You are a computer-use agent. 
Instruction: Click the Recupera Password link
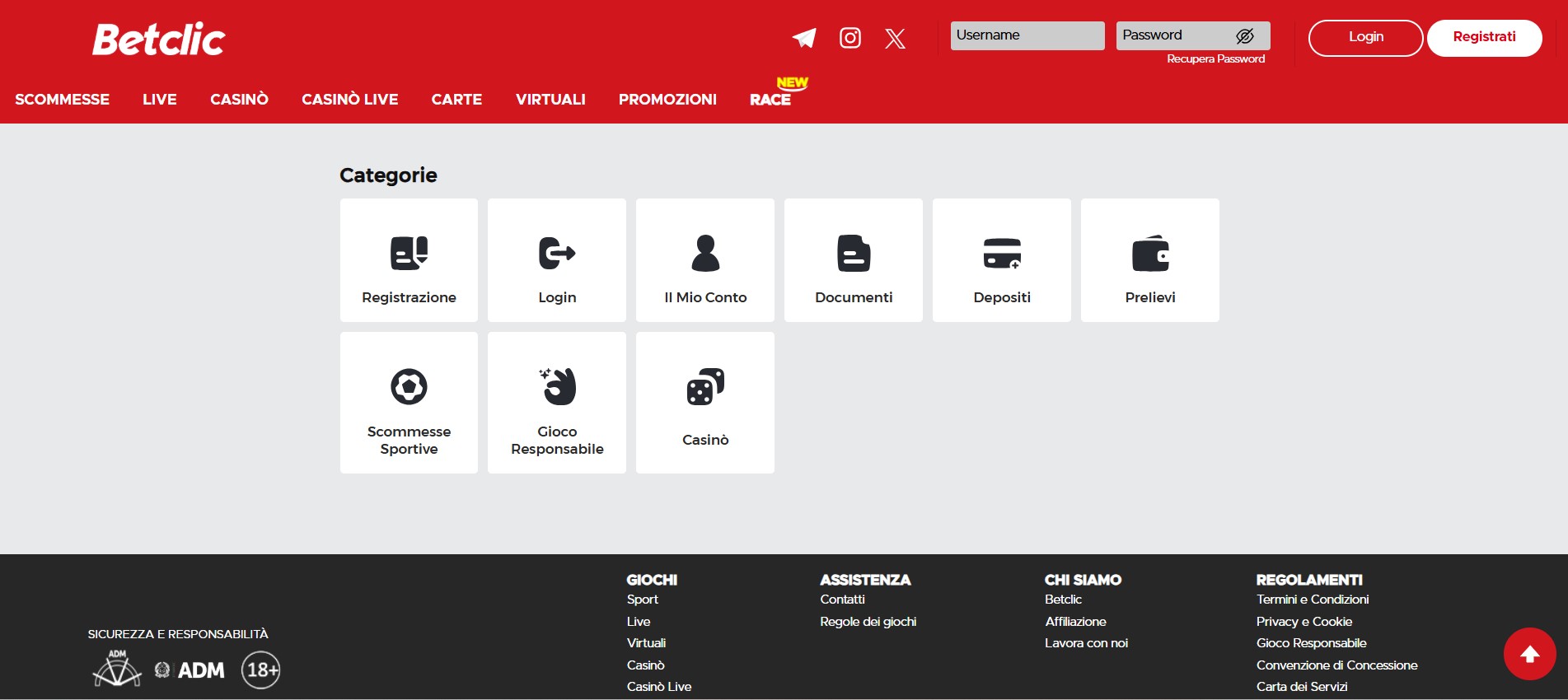(1215, 58)
